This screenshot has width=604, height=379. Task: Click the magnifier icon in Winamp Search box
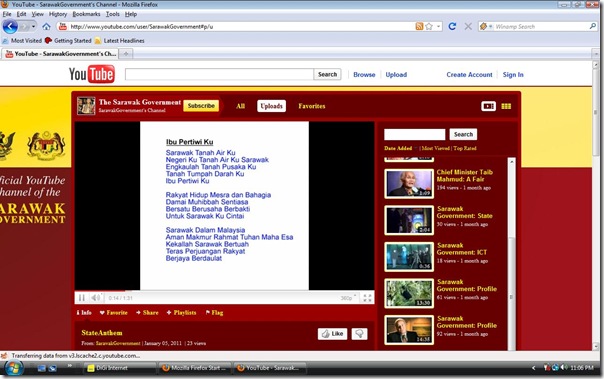click(592, 26)
